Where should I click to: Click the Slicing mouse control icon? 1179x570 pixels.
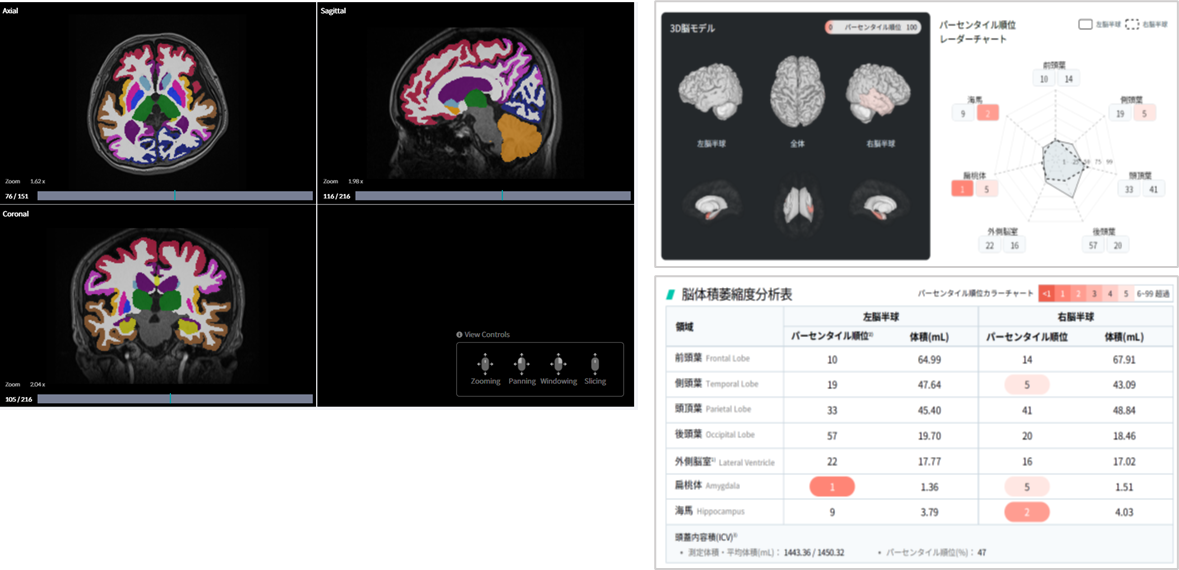[595, 364]
